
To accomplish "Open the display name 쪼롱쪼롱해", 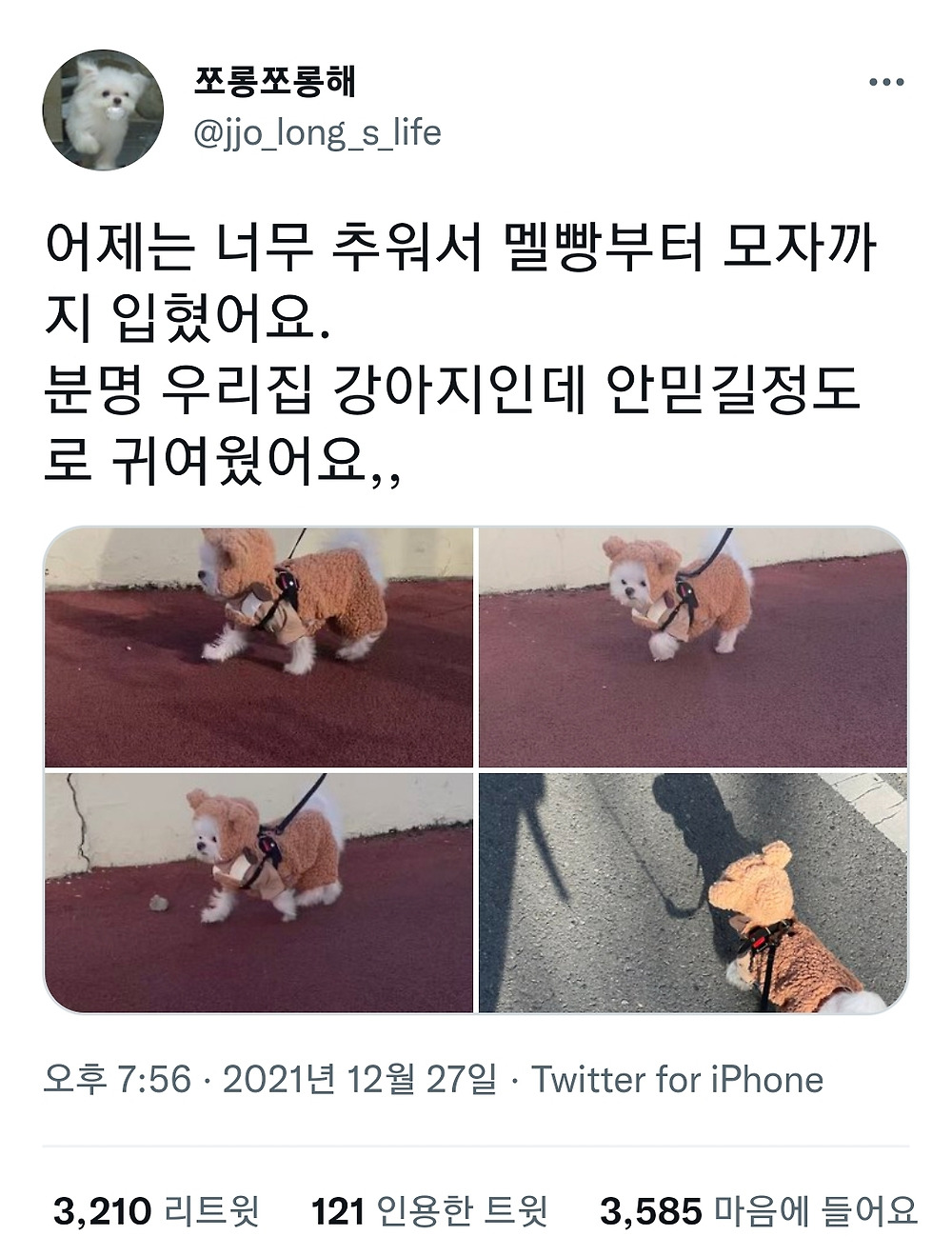I will [x=274, y=82].
